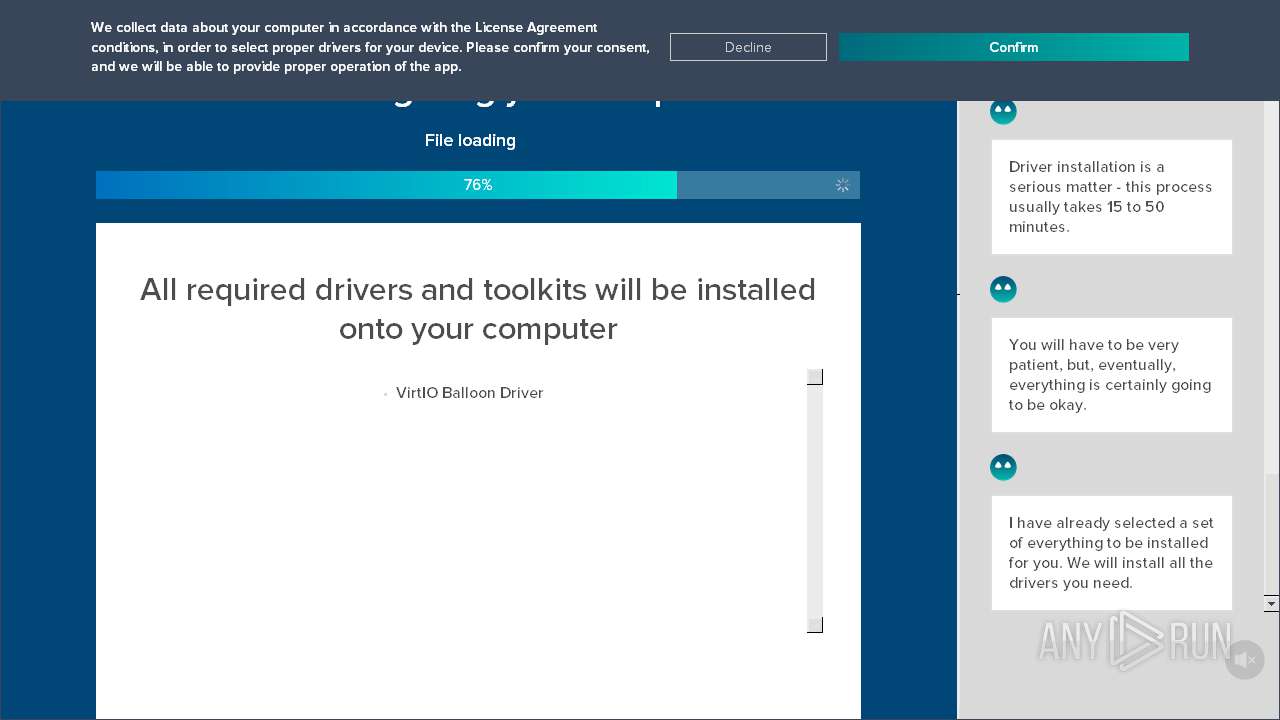Click the License Agreement consent notice text
This screenshot has width=1280, height=720.
pyautogui.click(x=370, y=47)
